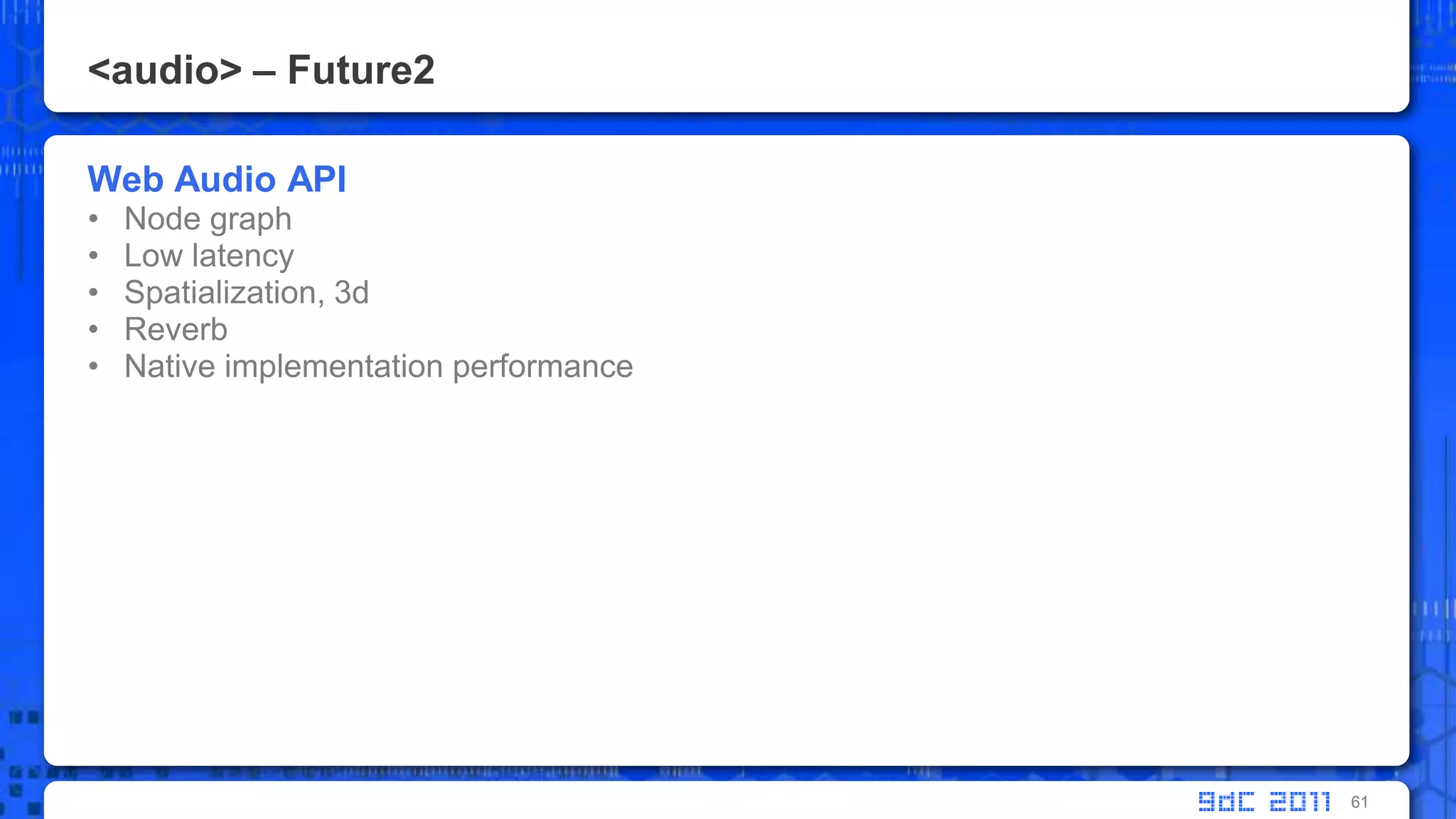Click the "Future2" word in the title
The height and width of the screenshot is (819, 1456).
360,70
